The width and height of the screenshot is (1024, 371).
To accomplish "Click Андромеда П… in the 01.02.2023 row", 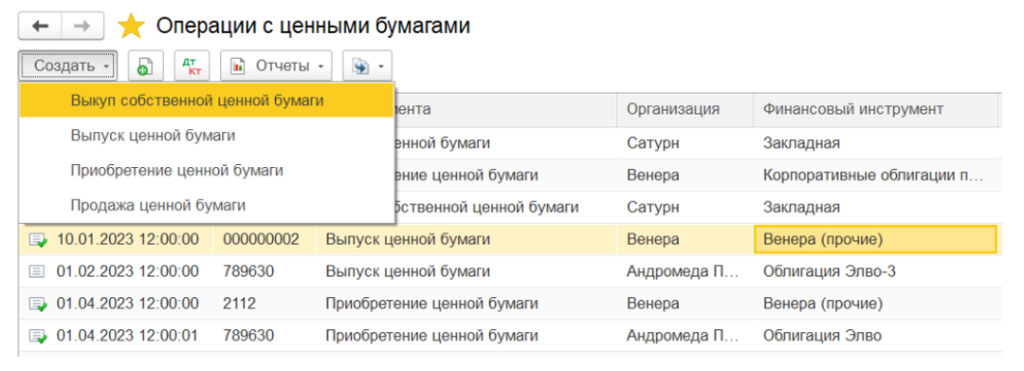I will pos(683,272).
